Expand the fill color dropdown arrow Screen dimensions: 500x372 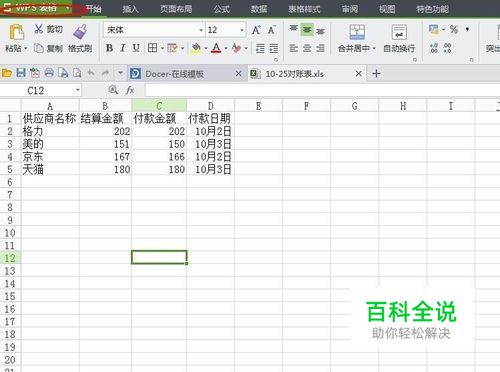206,49
